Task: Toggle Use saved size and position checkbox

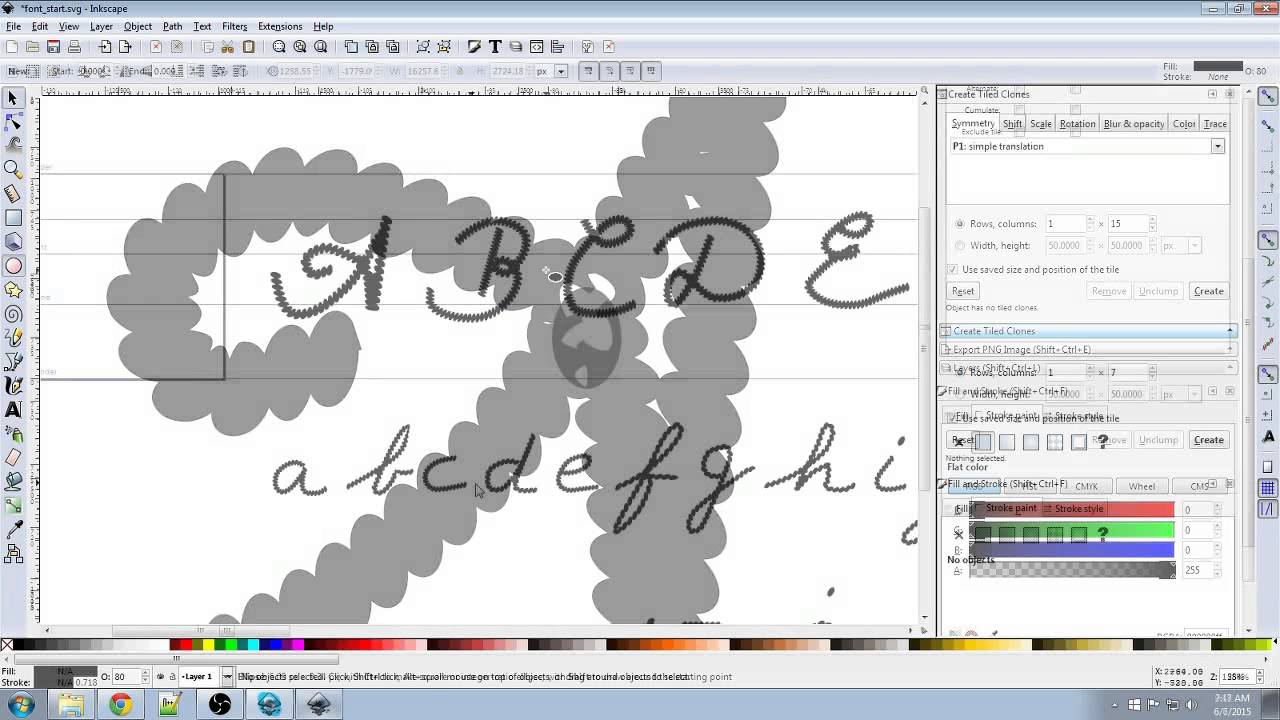Action: [x=953, y=270]
